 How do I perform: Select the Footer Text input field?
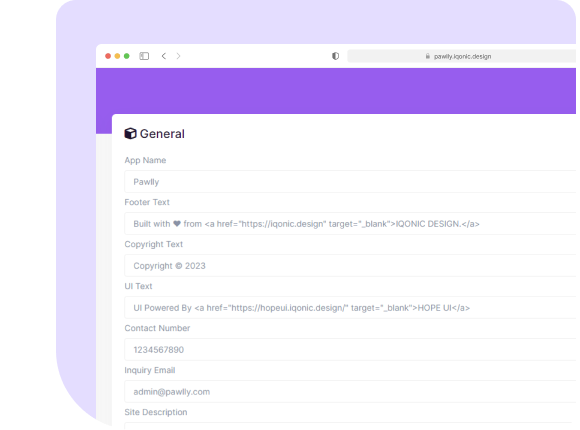pos(350,224)
